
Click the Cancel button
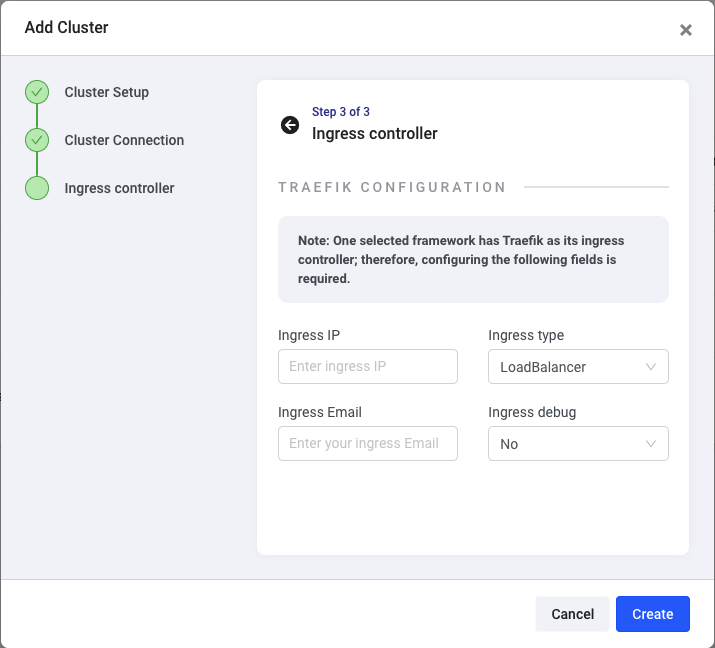pos(572,614)
